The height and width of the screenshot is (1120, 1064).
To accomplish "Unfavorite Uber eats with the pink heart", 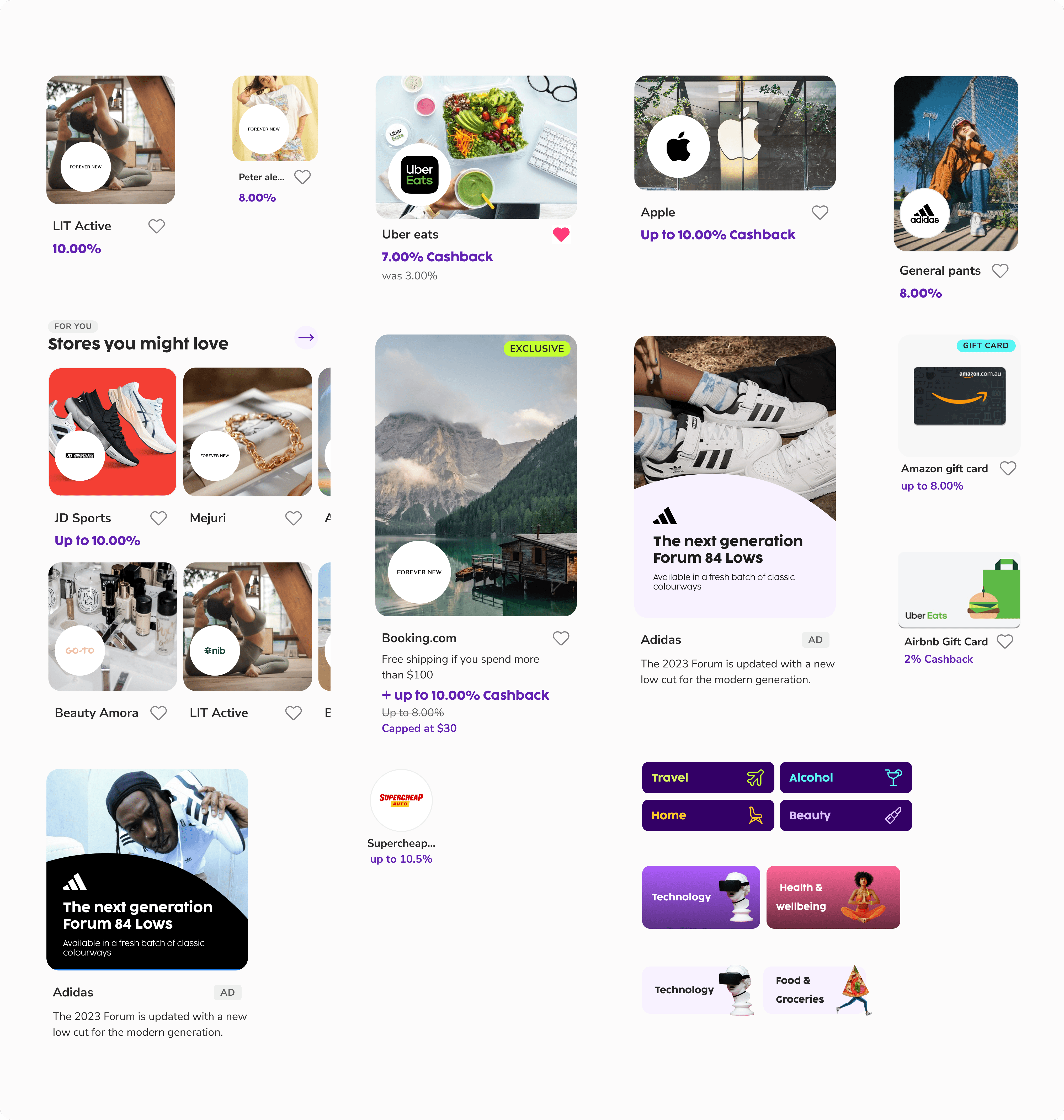I will tap(561, 234).
